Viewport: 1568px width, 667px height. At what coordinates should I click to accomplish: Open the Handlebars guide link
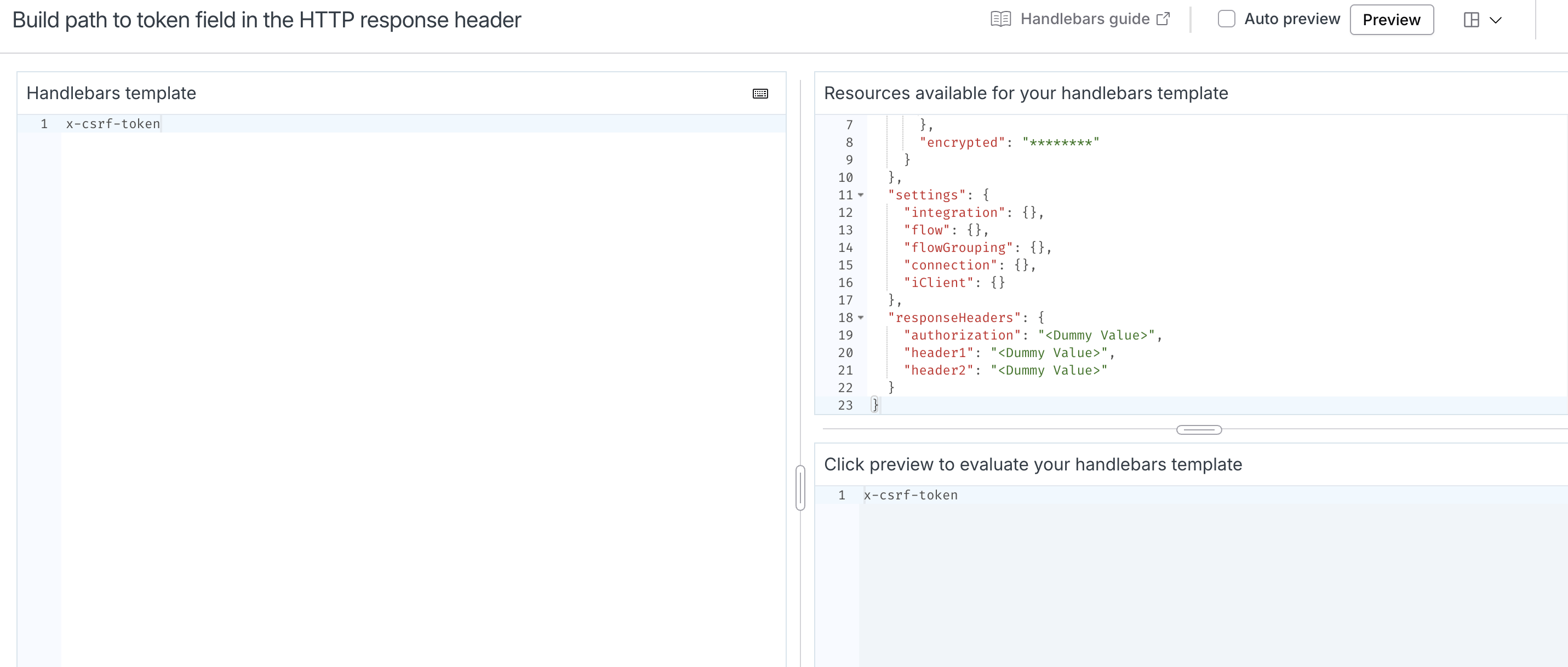tap(1084, 20)
